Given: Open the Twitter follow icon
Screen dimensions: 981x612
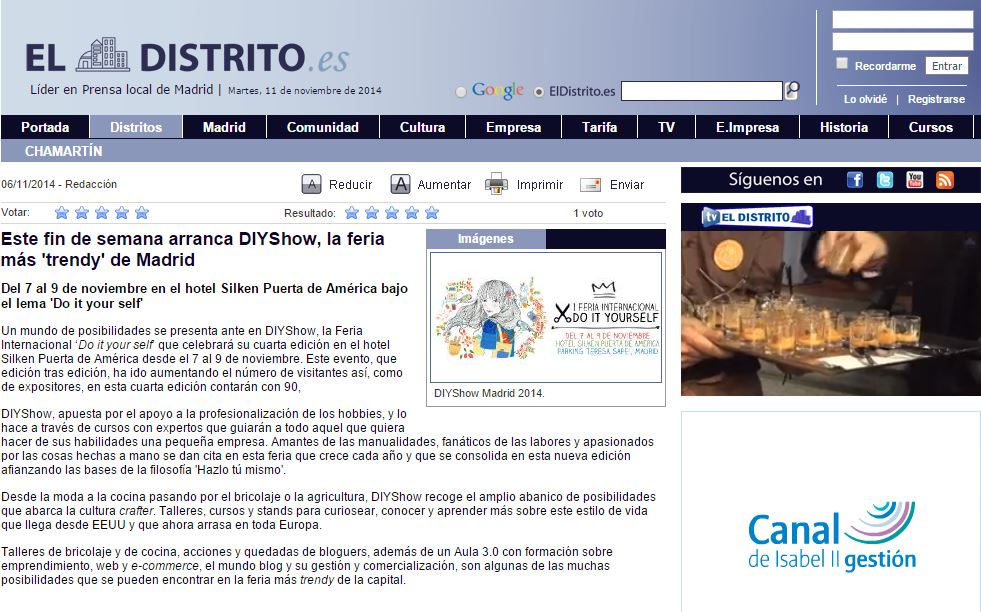Looking at the screenshot, I should pos(885,180).
